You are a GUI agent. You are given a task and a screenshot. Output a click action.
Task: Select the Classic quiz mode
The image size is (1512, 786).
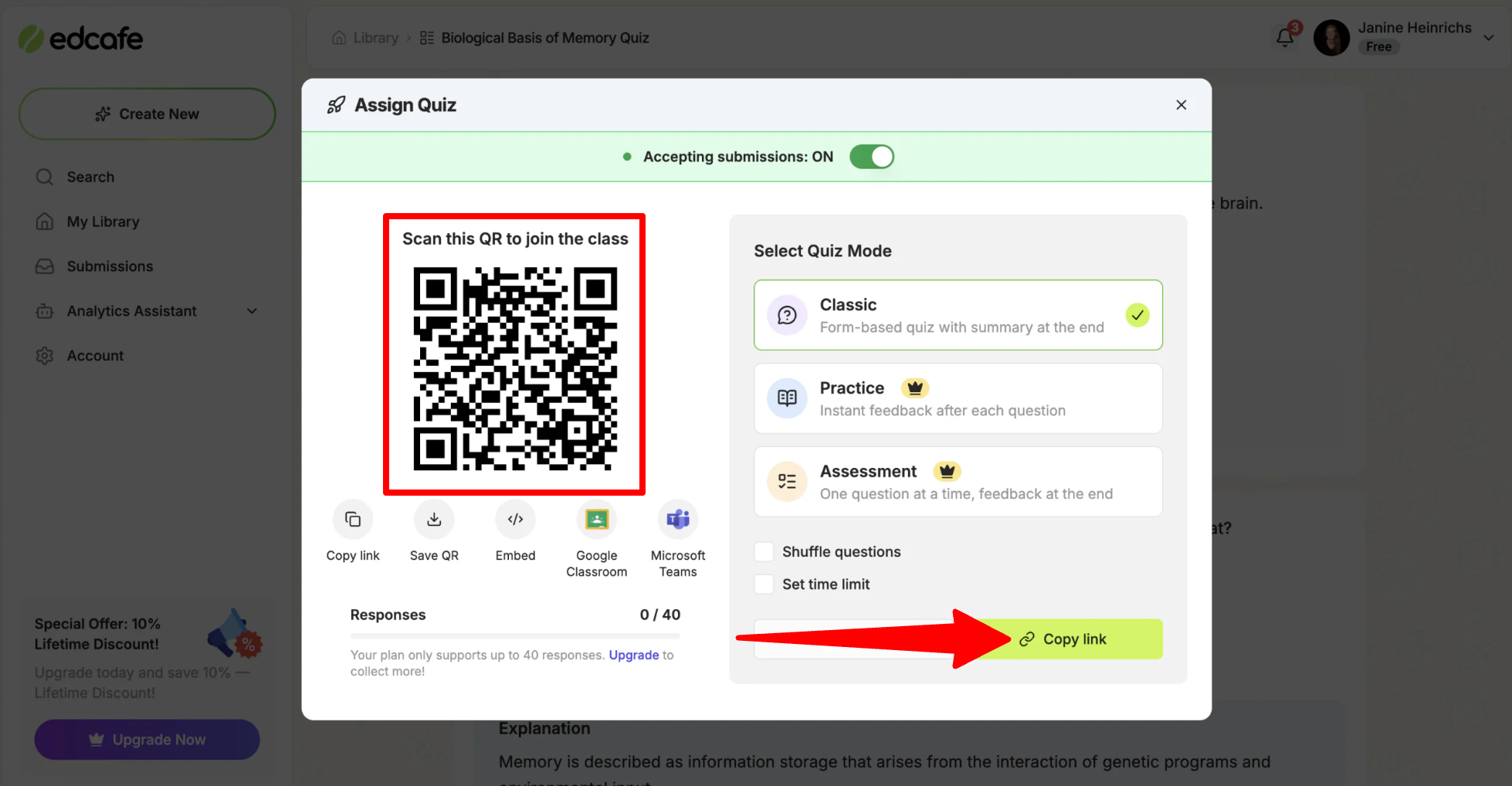coord(958,315)
